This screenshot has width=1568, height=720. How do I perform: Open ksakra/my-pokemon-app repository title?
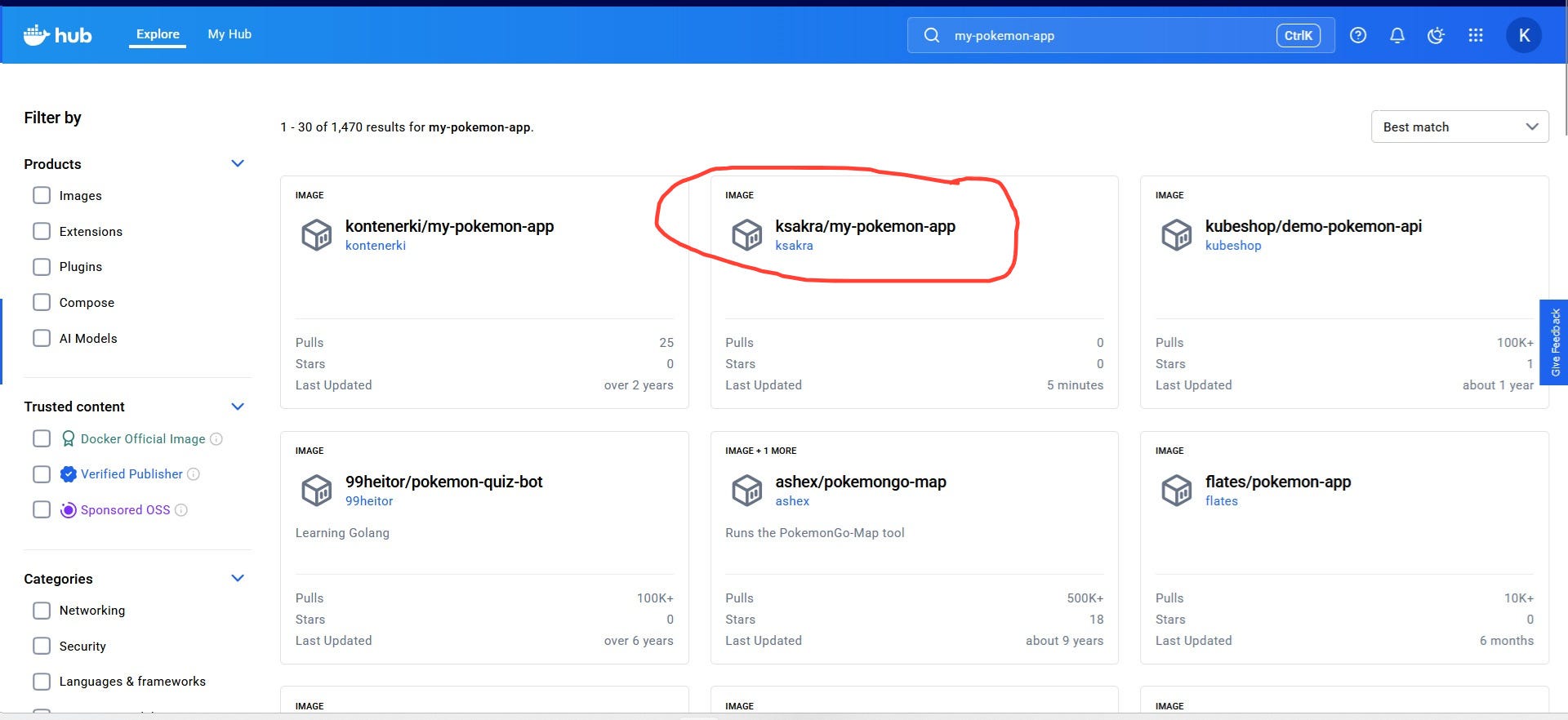coord(865,226)
